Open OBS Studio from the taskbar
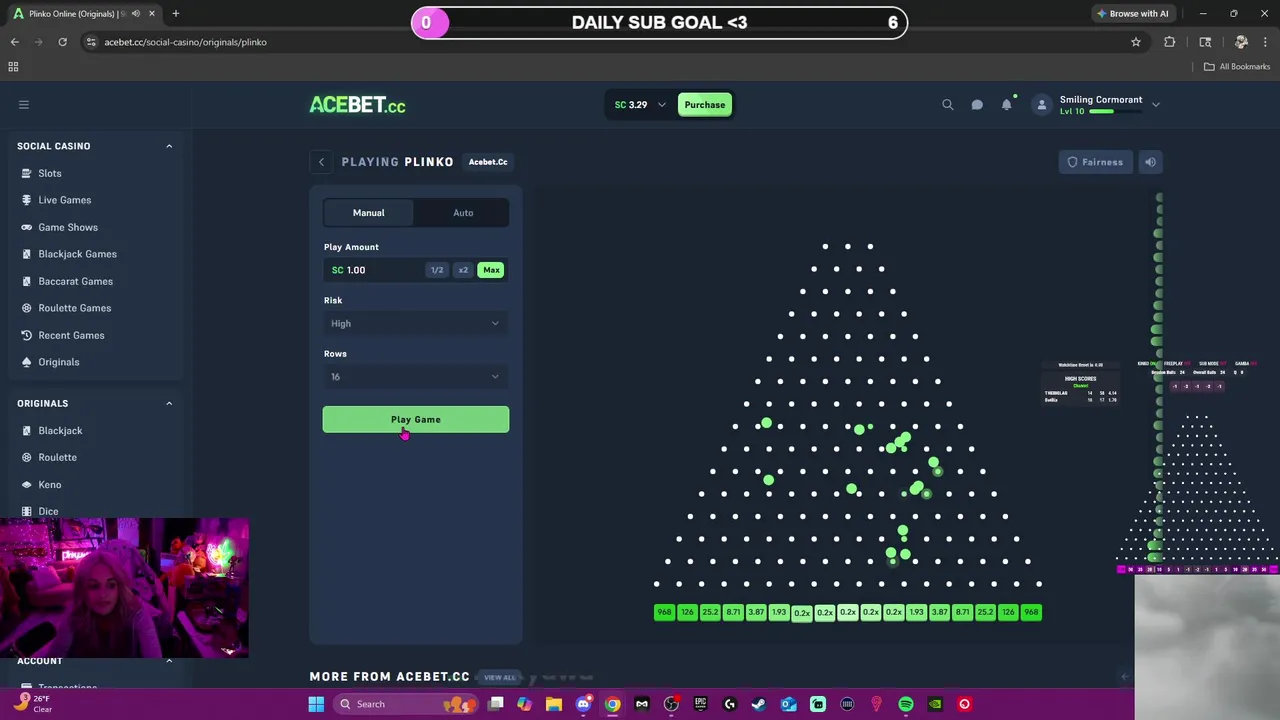 [671, 704]
